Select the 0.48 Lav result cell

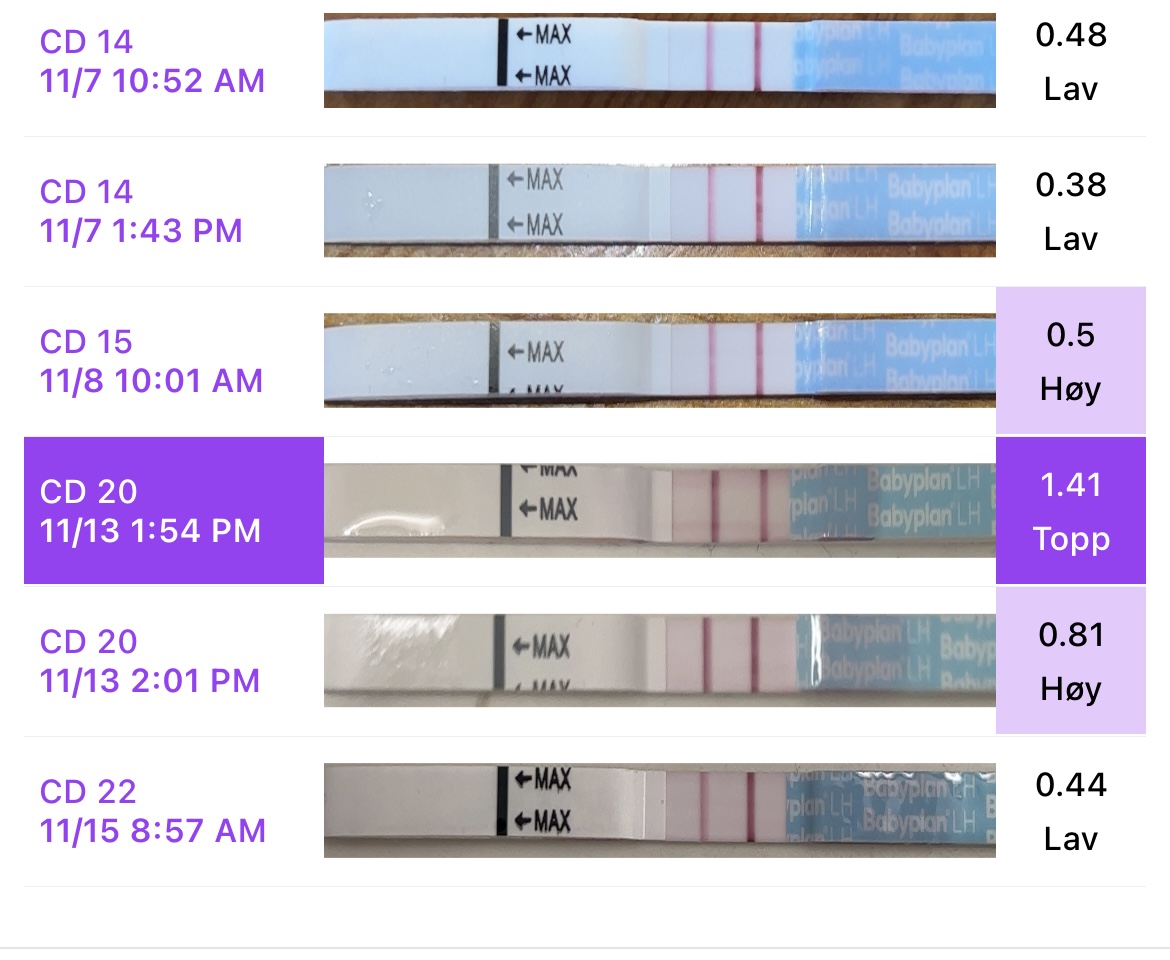click(1071, 62)
